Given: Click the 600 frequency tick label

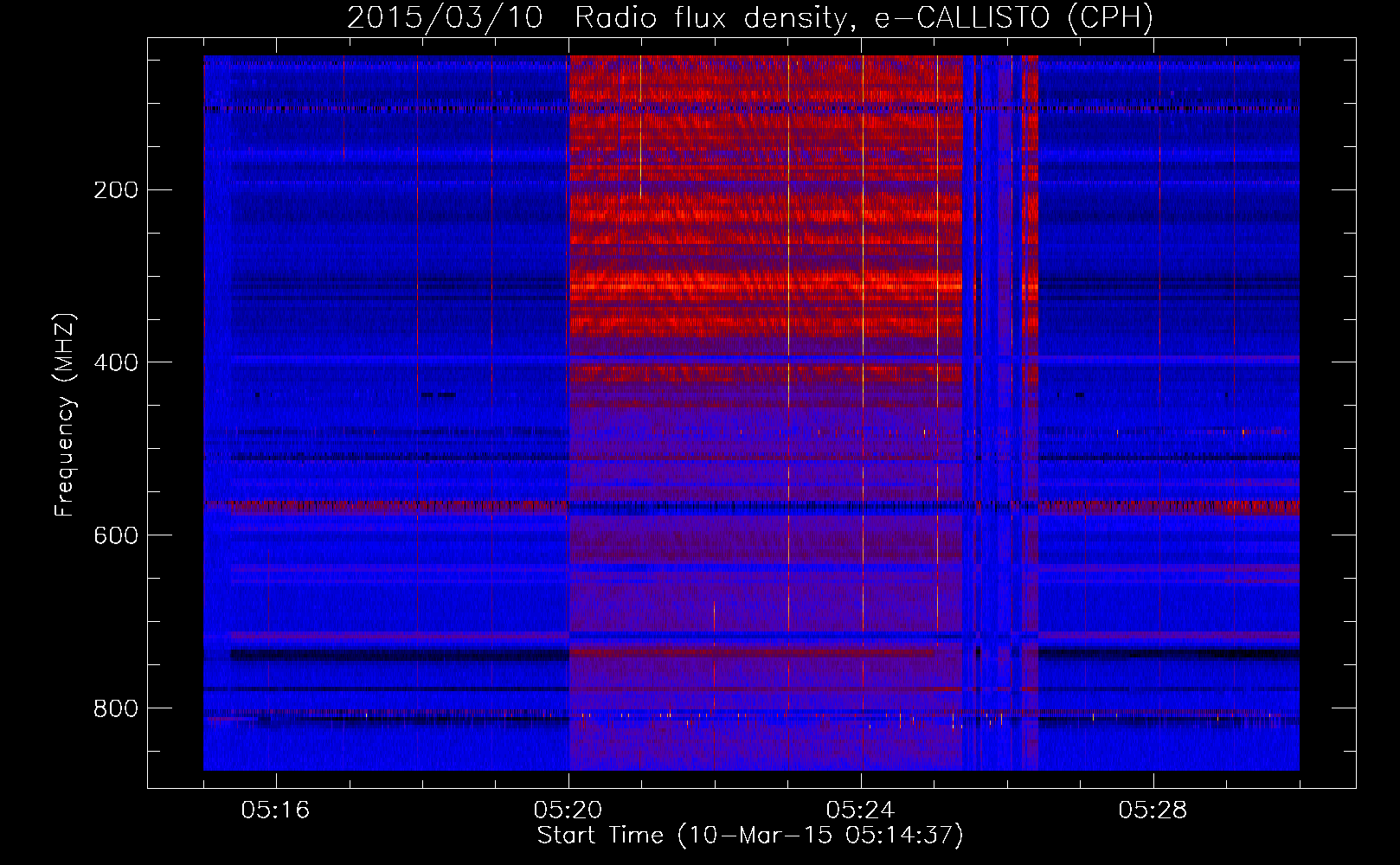Looking at the screenshot, I should pos(116,535).
